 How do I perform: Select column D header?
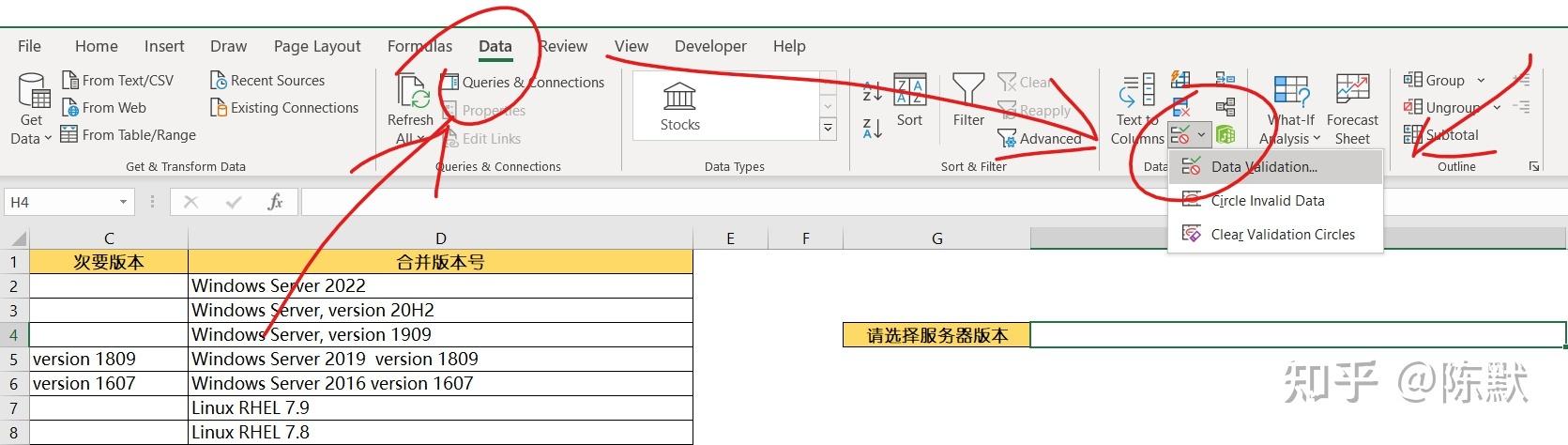pos(441,238)
